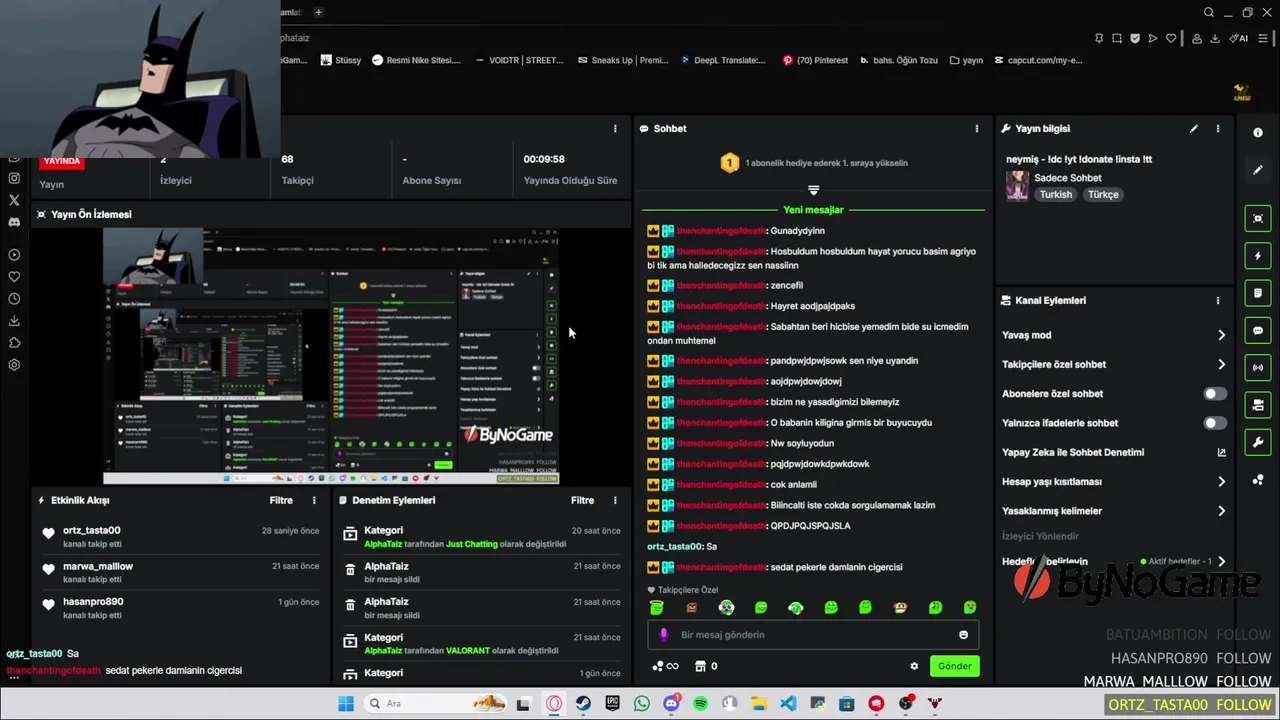This screenshot has height=720, width=1280.
Task: Open the Instagram icon in left sidebar
Action: 14,178
